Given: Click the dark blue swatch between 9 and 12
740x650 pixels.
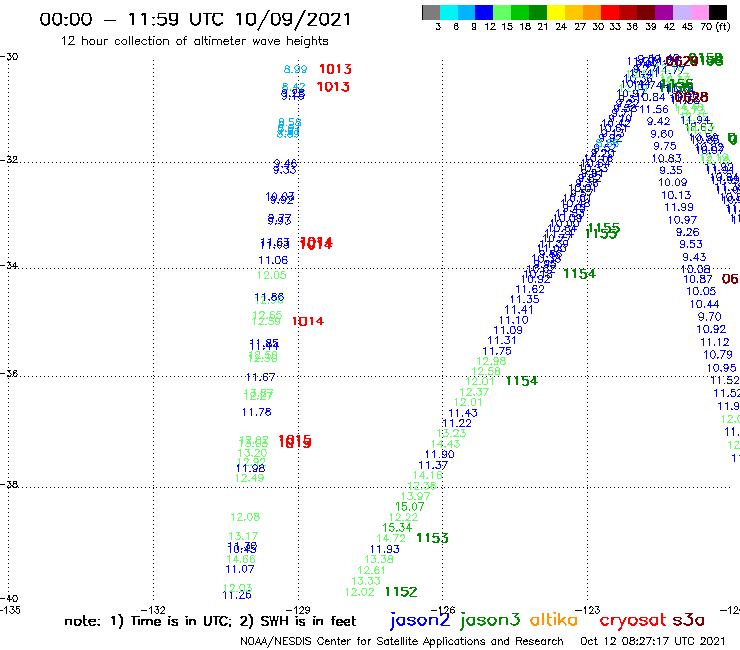Looking at the screenshot, I should (x=484, y=12).
